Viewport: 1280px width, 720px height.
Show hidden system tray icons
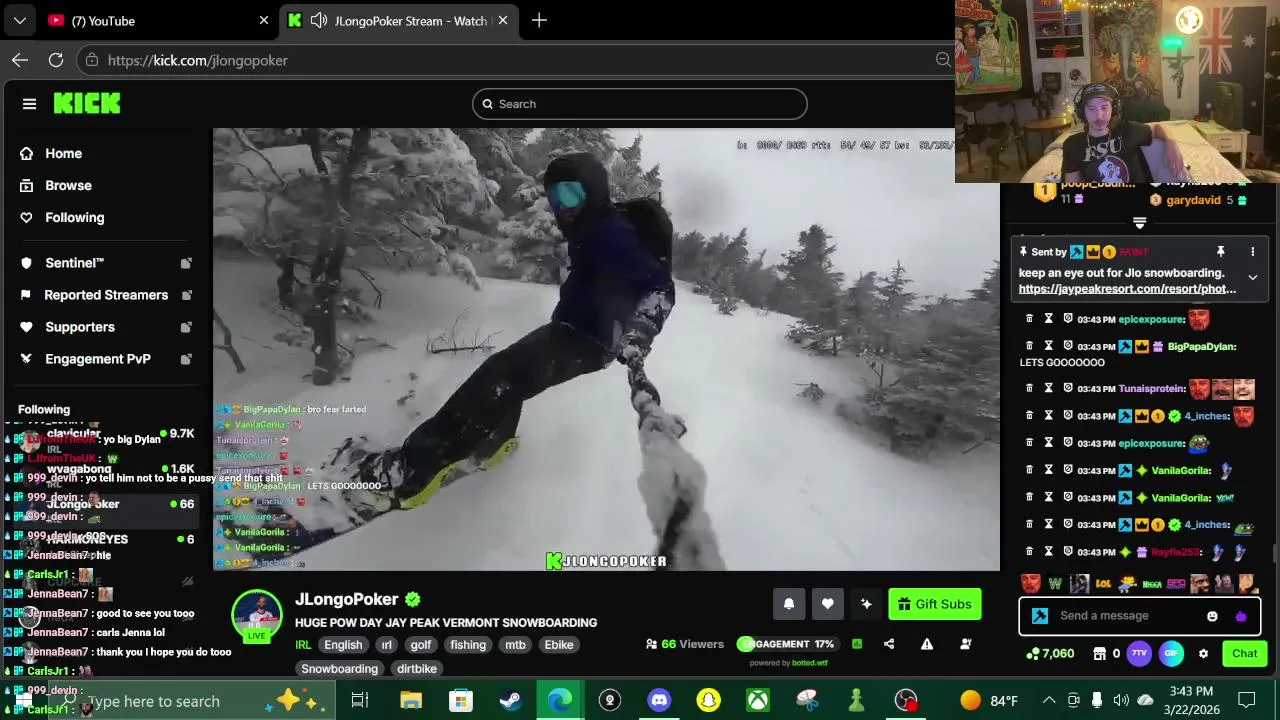coord(1049,700)
